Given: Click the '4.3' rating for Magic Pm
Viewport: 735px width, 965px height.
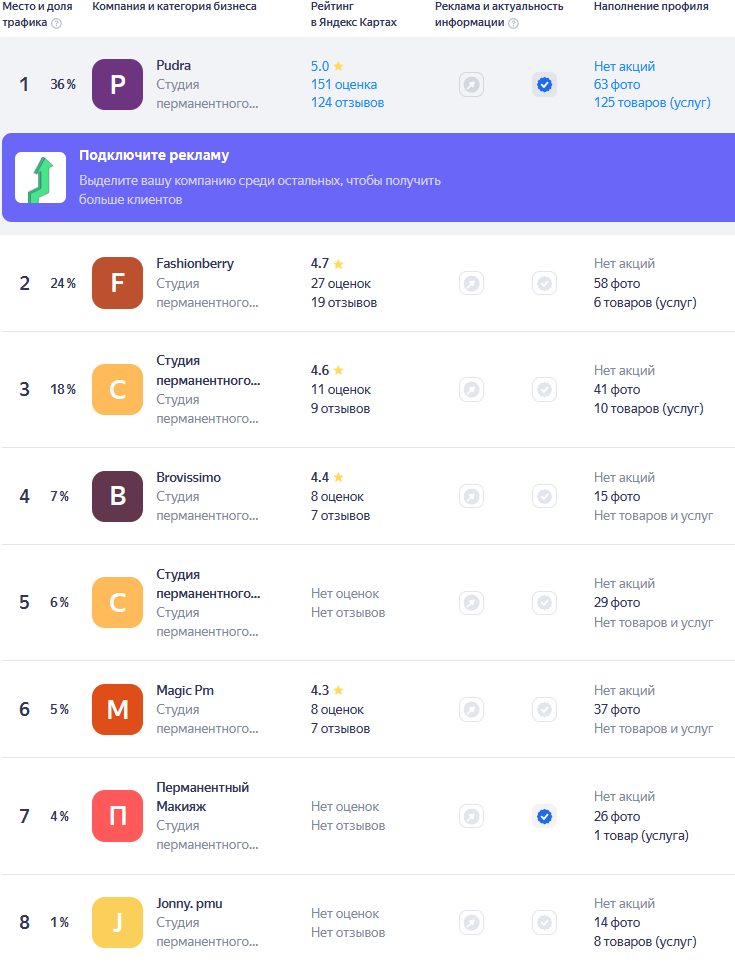Looking at the screenshot, I should pos(320,690).
